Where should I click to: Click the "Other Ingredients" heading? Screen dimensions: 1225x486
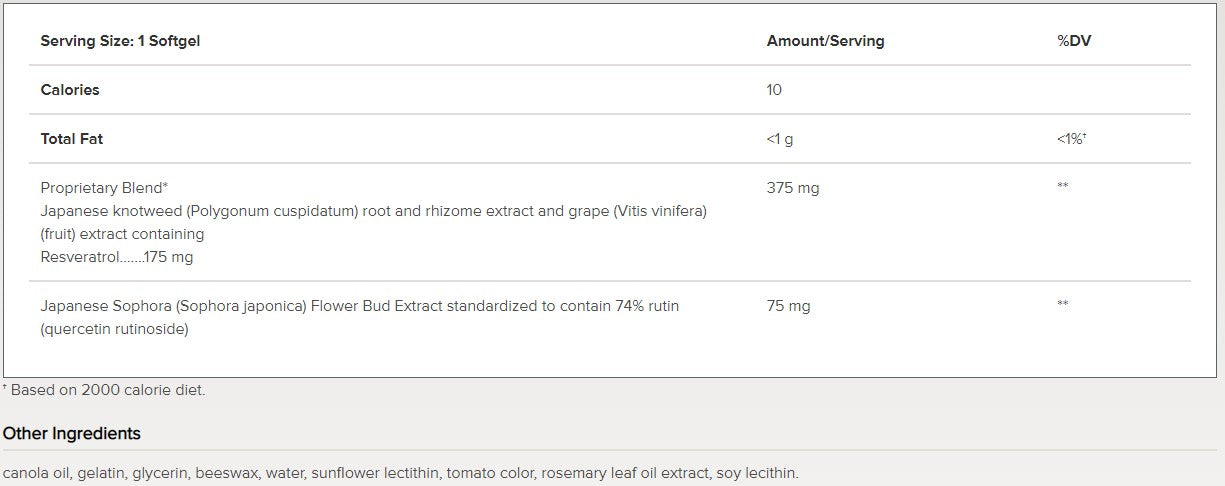tap(72, 433)
